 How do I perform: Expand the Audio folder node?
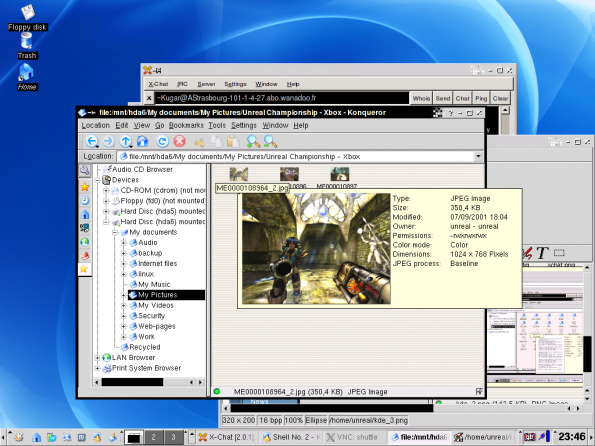(x=124, y=243)
